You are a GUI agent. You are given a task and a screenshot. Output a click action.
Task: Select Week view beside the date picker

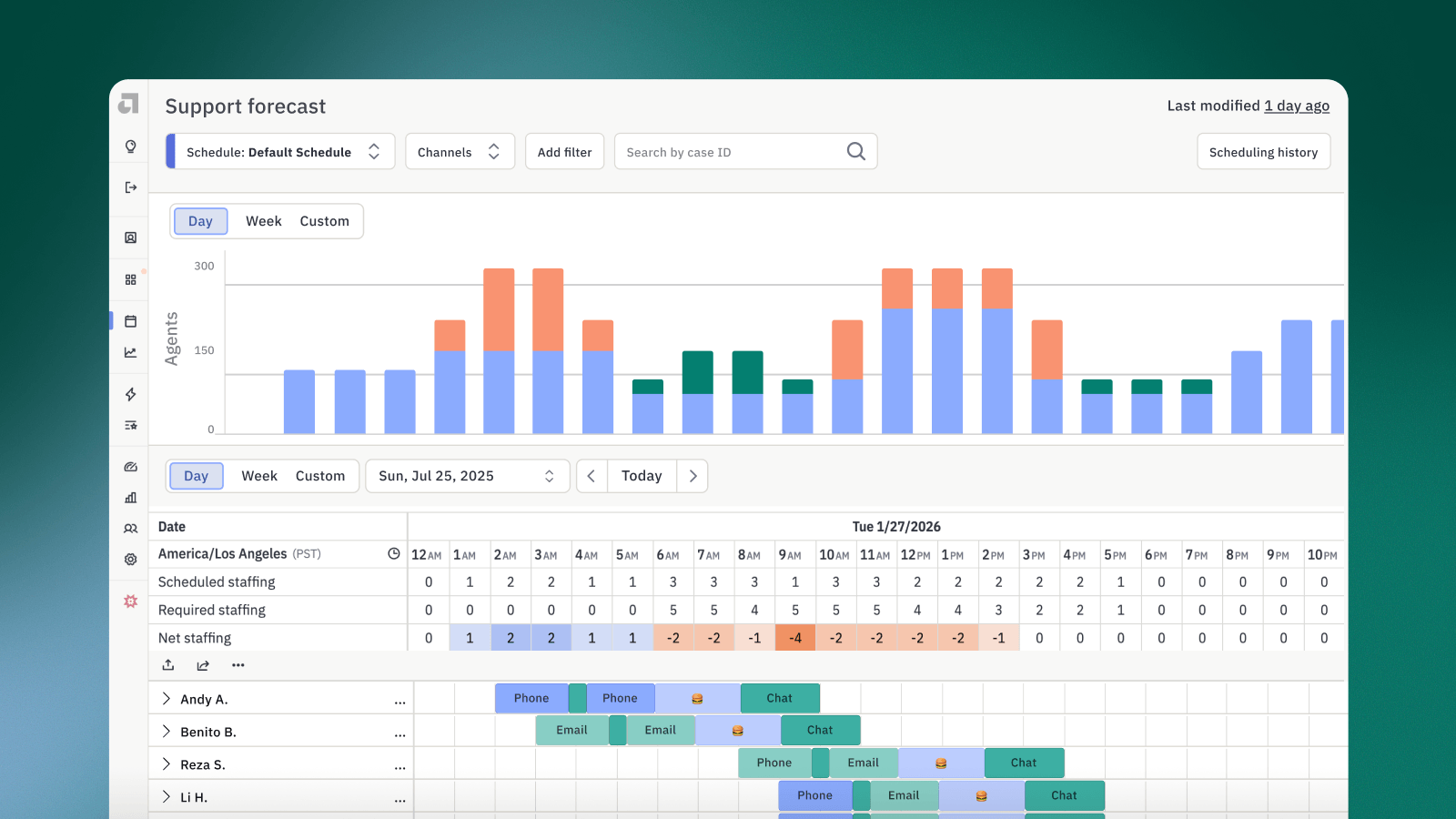[x=259, y=476]
